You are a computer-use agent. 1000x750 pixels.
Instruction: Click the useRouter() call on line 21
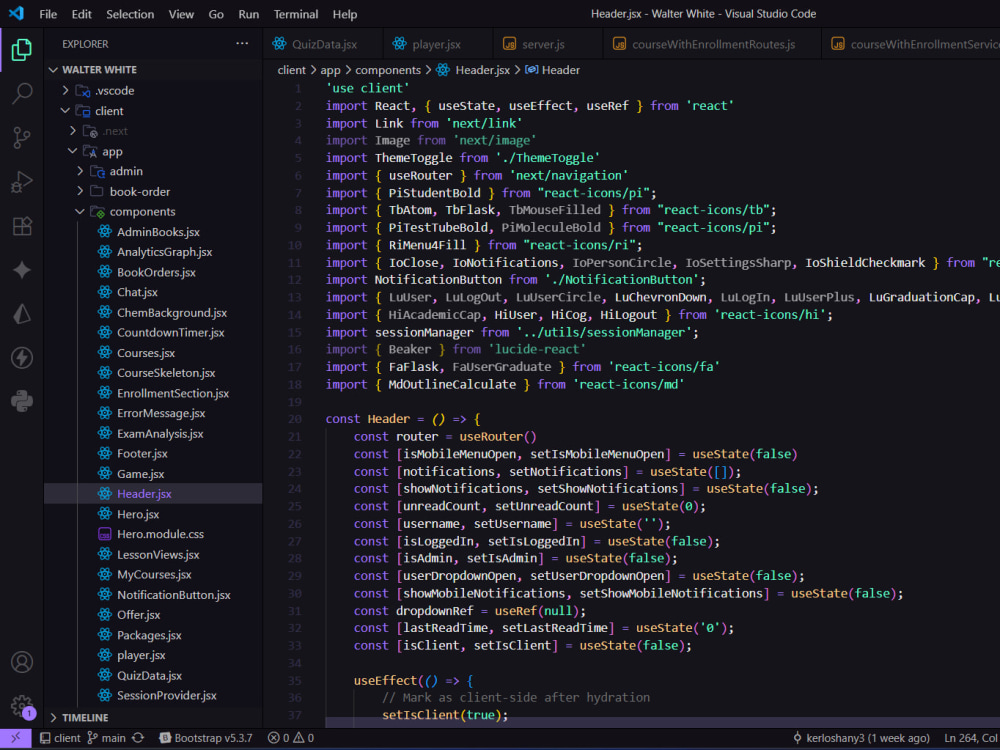pyautogui.click(x=498, y=437)
